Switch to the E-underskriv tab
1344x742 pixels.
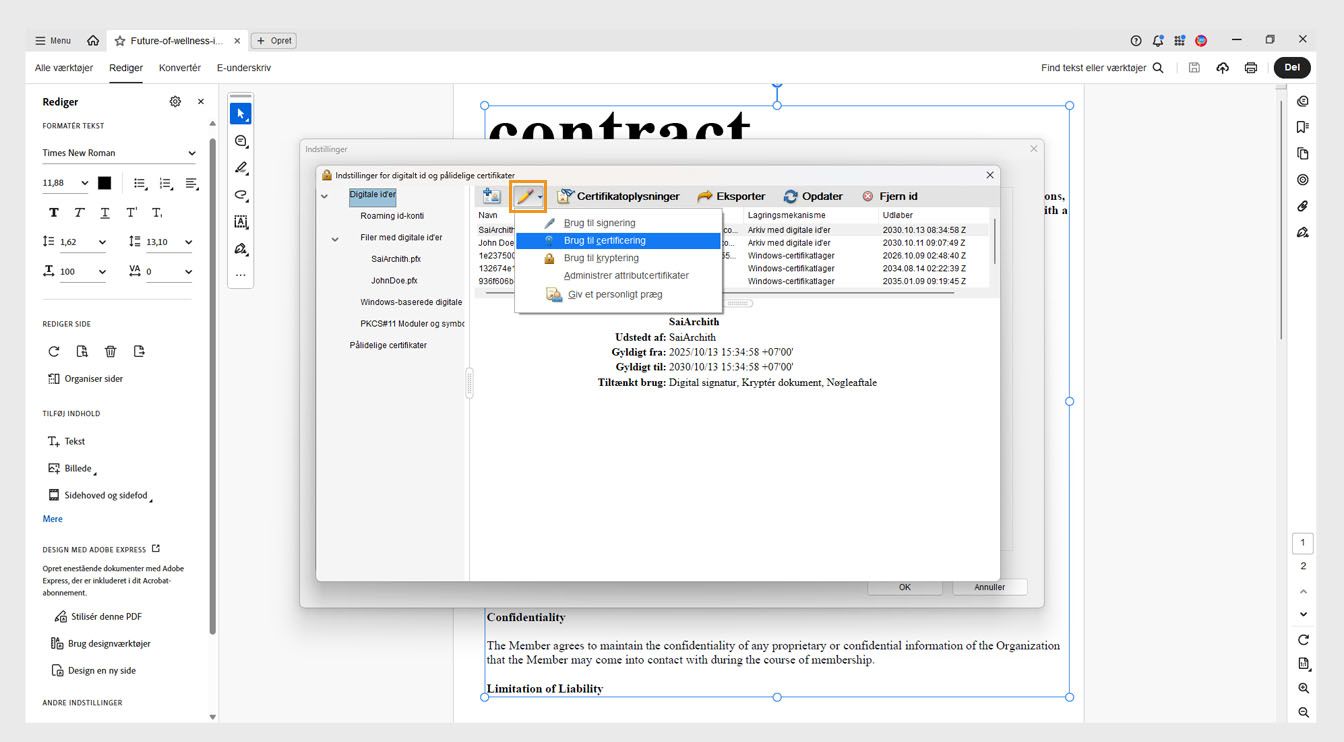click(x=244, y=68)
